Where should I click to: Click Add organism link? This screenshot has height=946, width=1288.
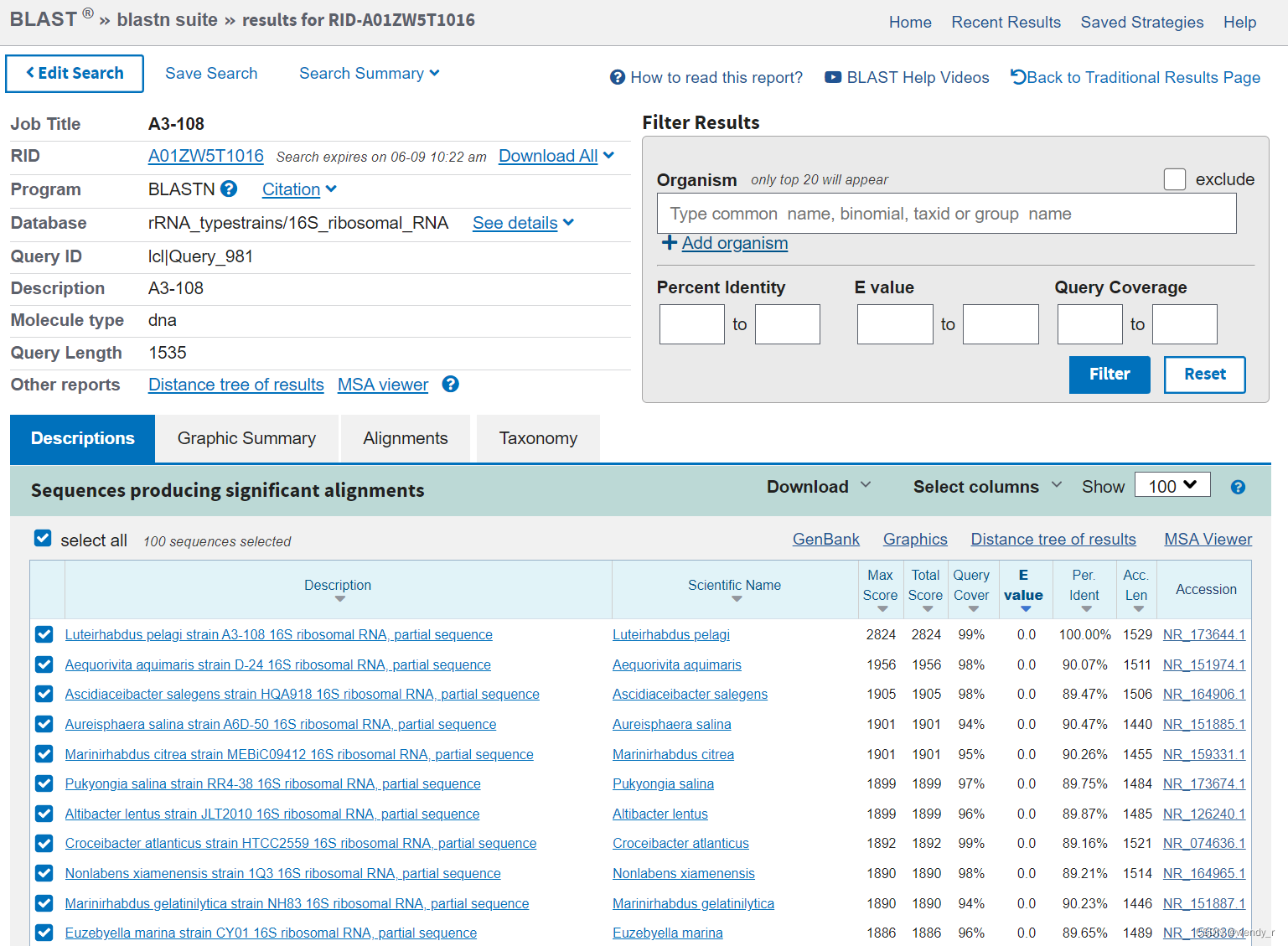(735, 243)
